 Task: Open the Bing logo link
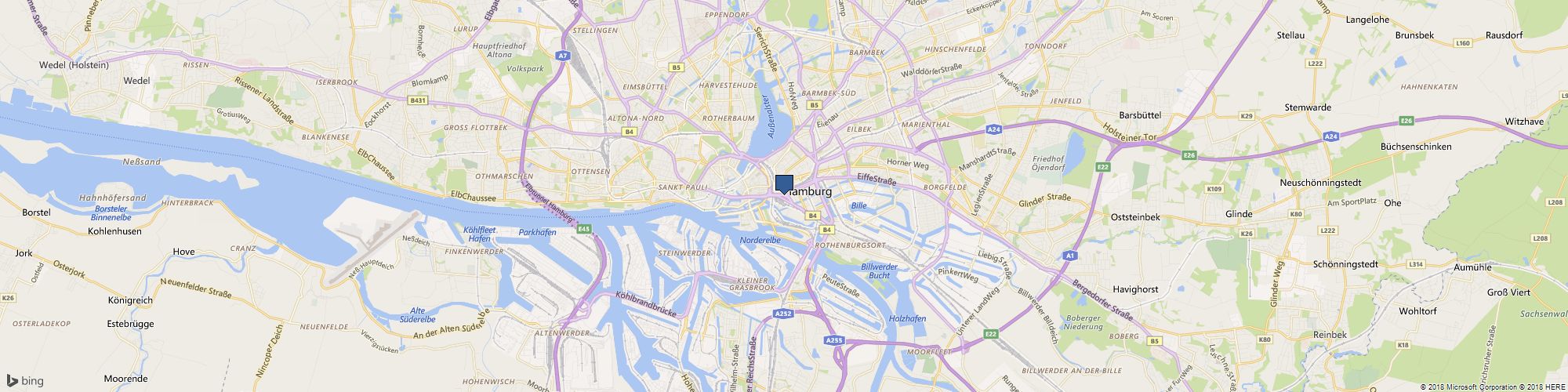point(26,381)
